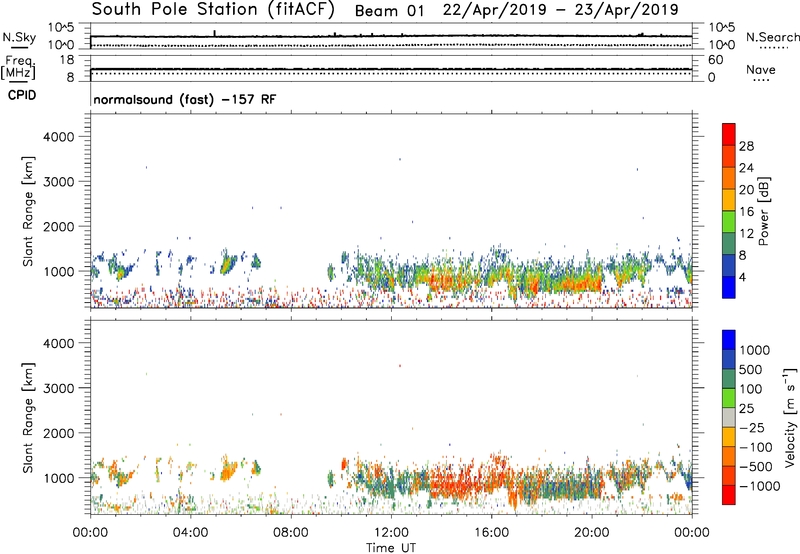Image resolution: width=800 pixels, height=554 pixels.
Task: Click the date range "22/Apr/2019 – 23/Apr/2019"
Action: coord(560,10)
